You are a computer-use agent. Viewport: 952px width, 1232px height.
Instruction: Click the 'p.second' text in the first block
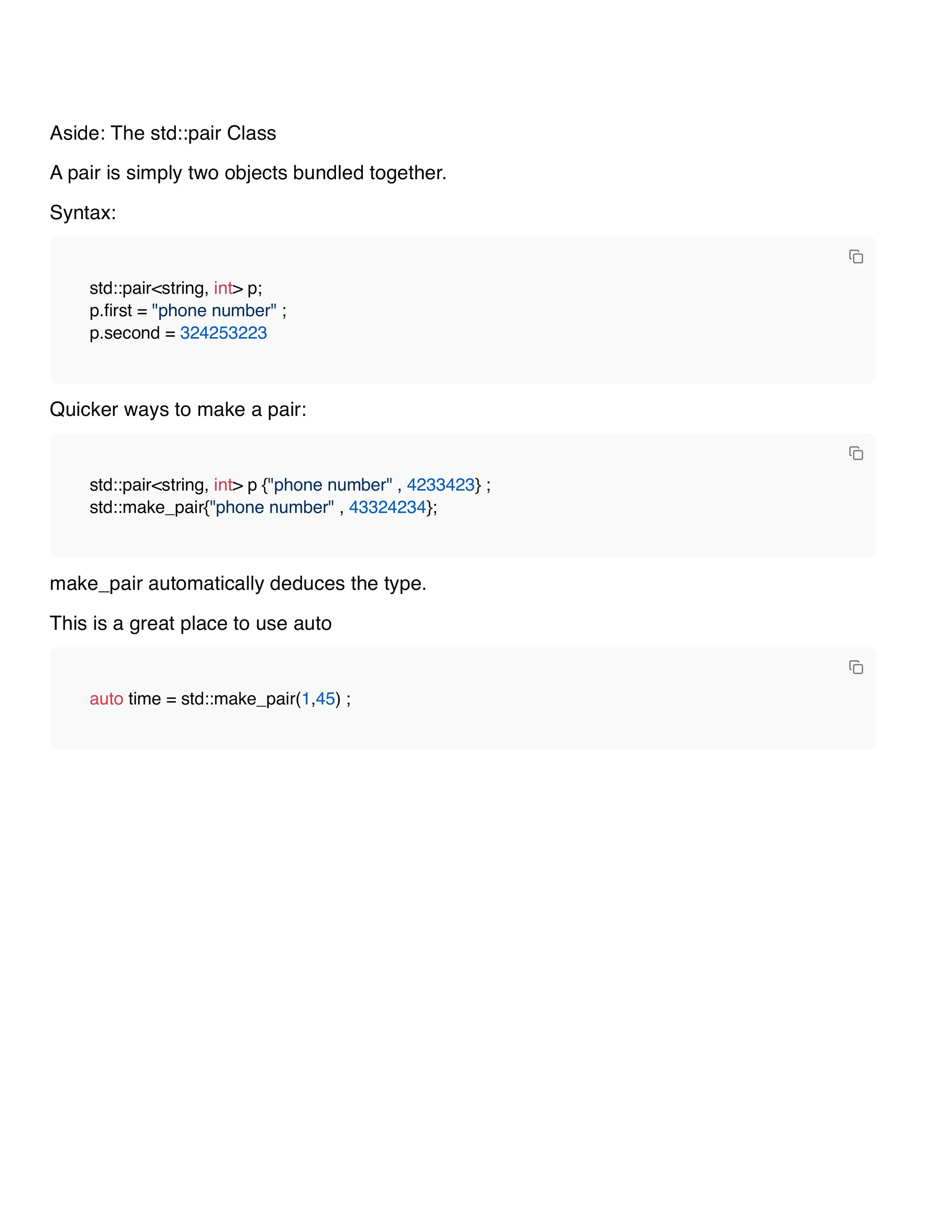125,333
